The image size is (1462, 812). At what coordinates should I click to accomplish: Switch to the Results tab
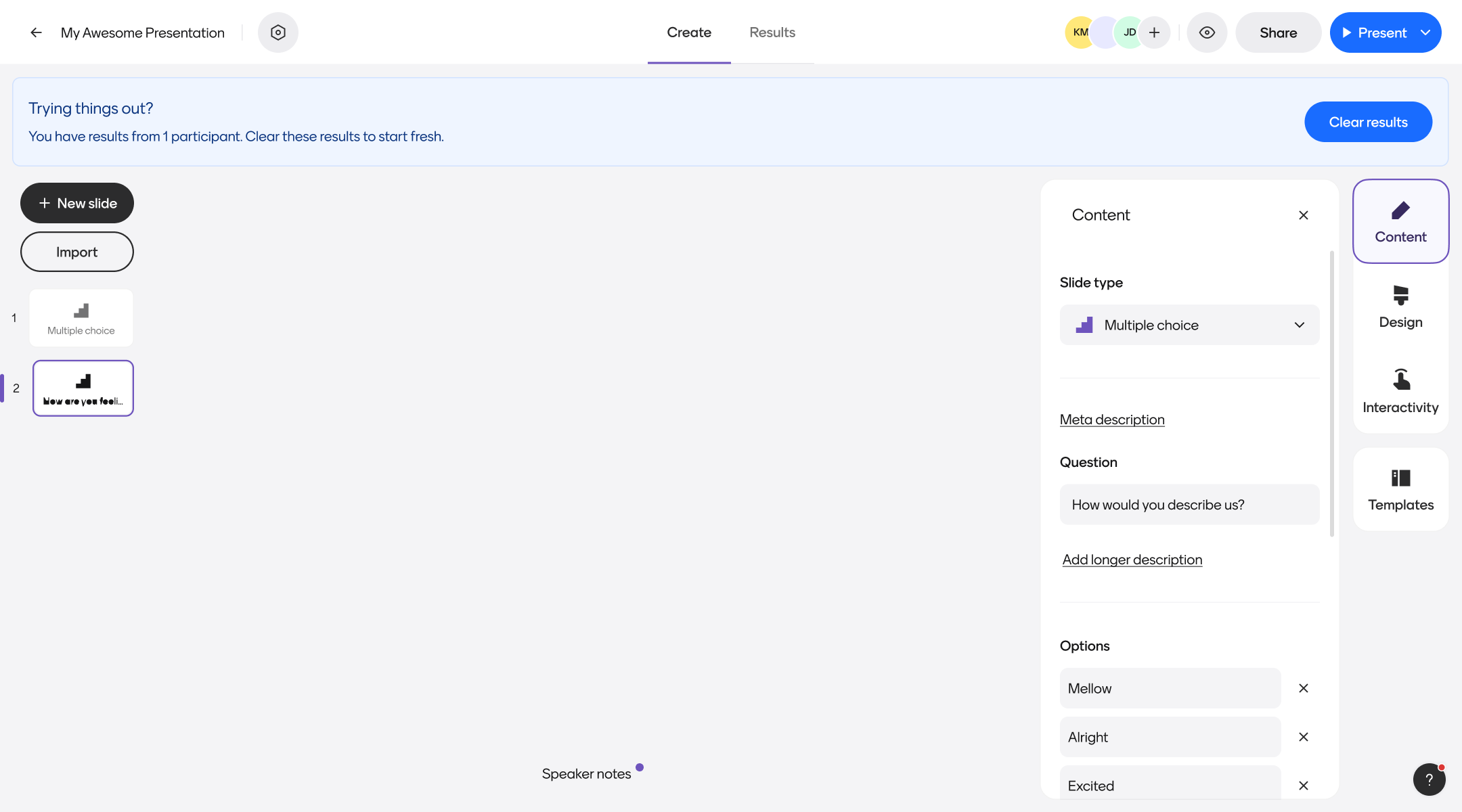coord(772,32)
